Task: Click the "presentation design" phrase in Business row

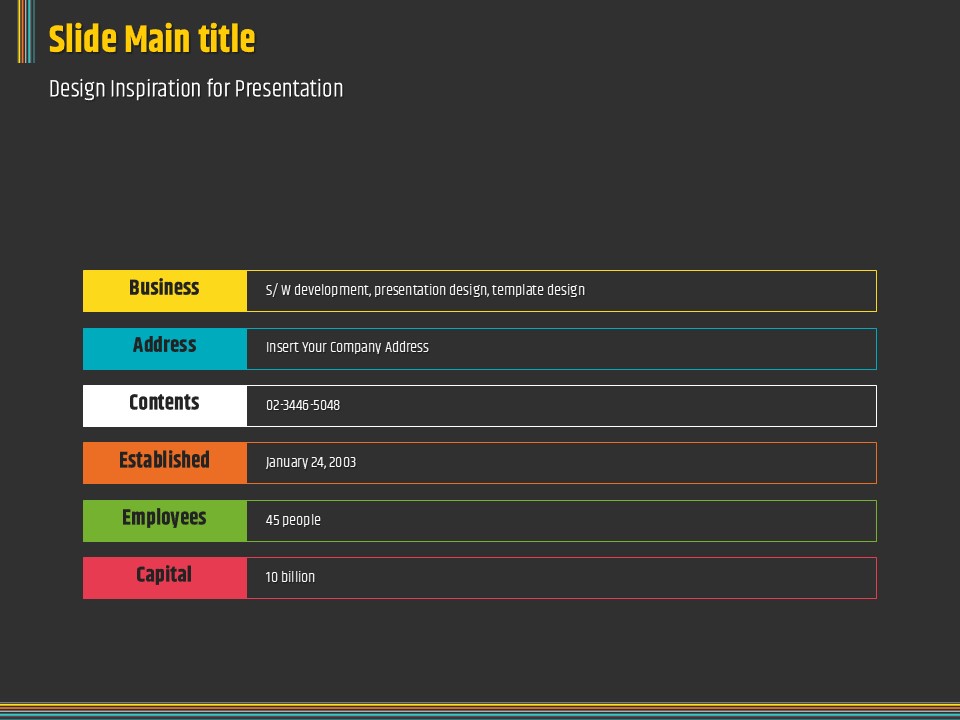Action: pyautogui.click(x=431, y=290)
